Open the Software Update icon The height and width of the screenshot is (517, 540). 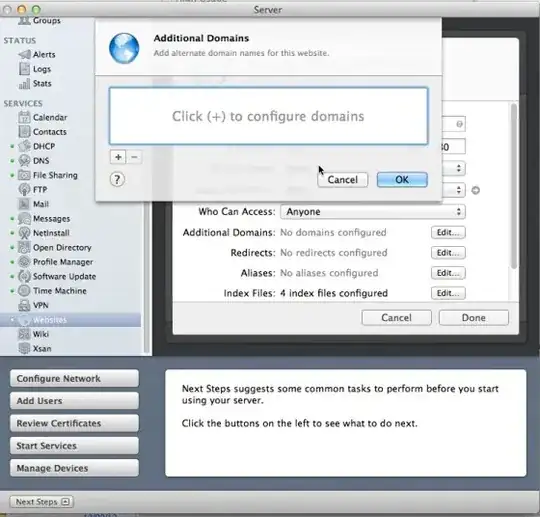pos(24,277)
